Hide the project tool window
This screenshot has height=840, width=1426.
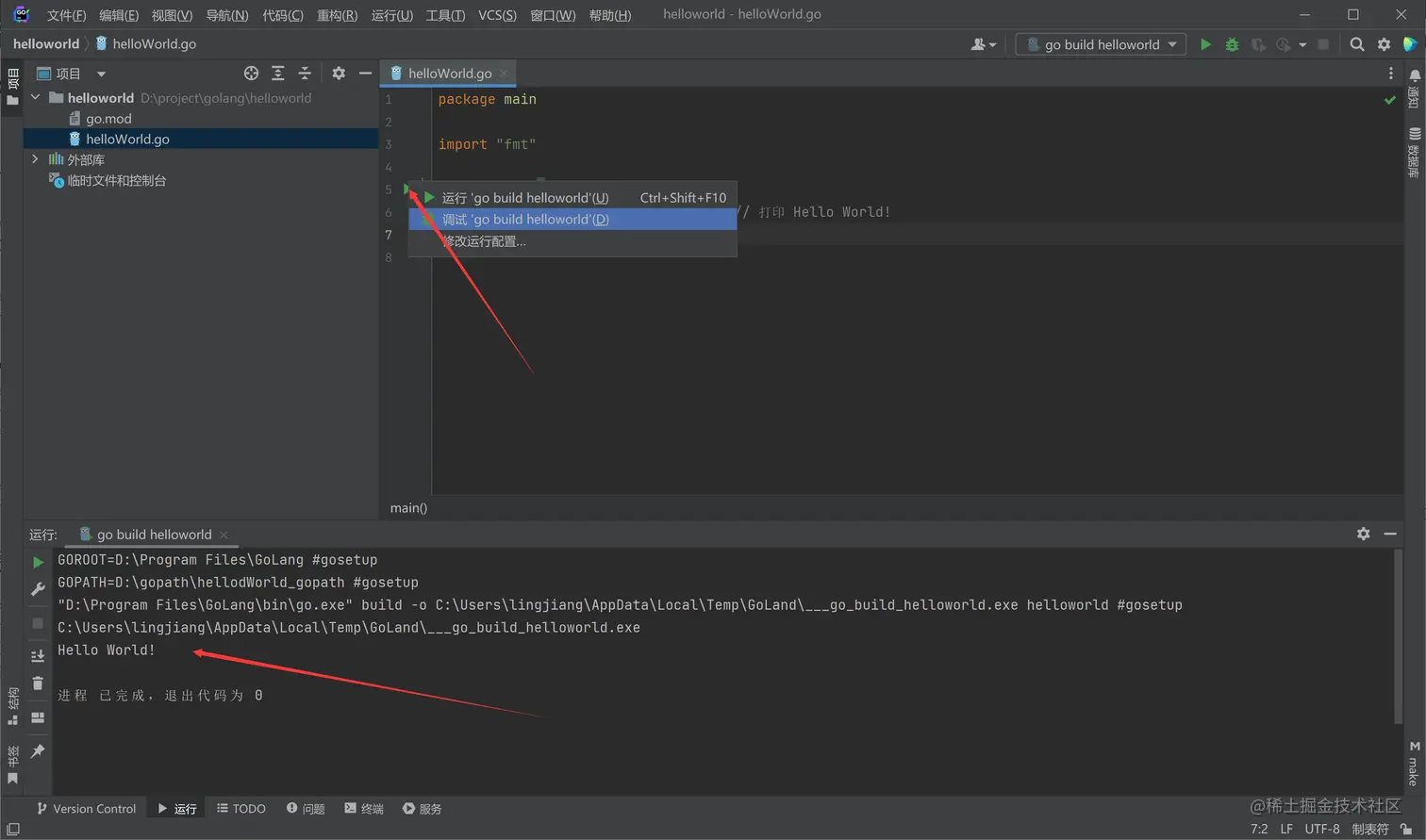pos(365,74)
